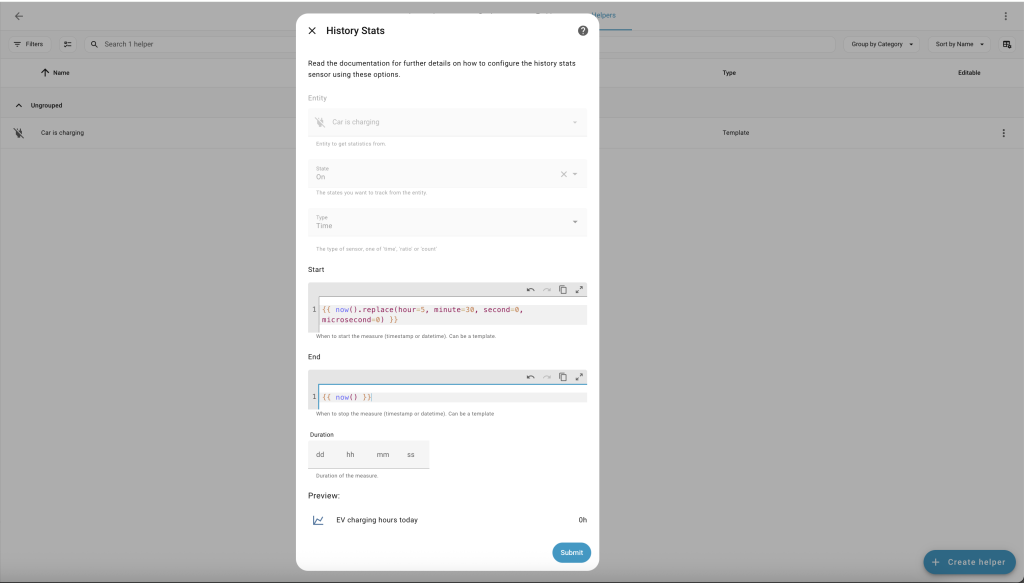The height and width of the screenshot is (583, 1024).
Task: Clear the State value On
Action: (563, 174)
